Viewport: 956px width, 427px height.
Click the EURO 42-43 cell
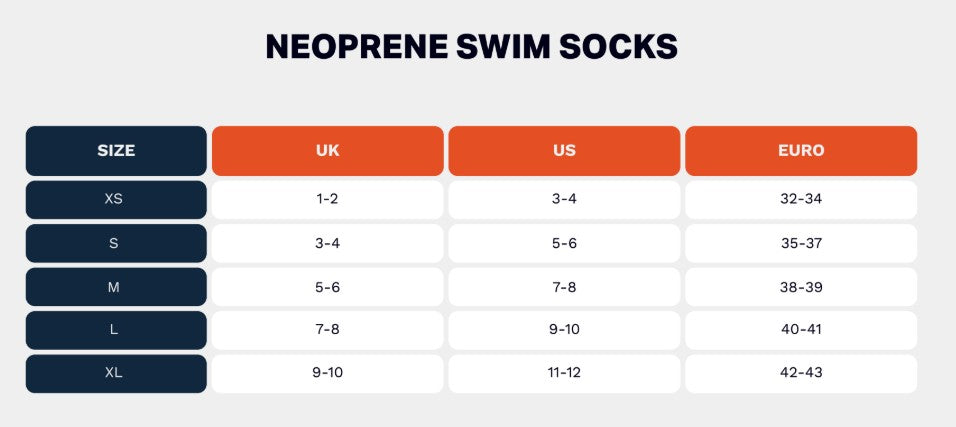pyautogui.click(x=801, y=373)
